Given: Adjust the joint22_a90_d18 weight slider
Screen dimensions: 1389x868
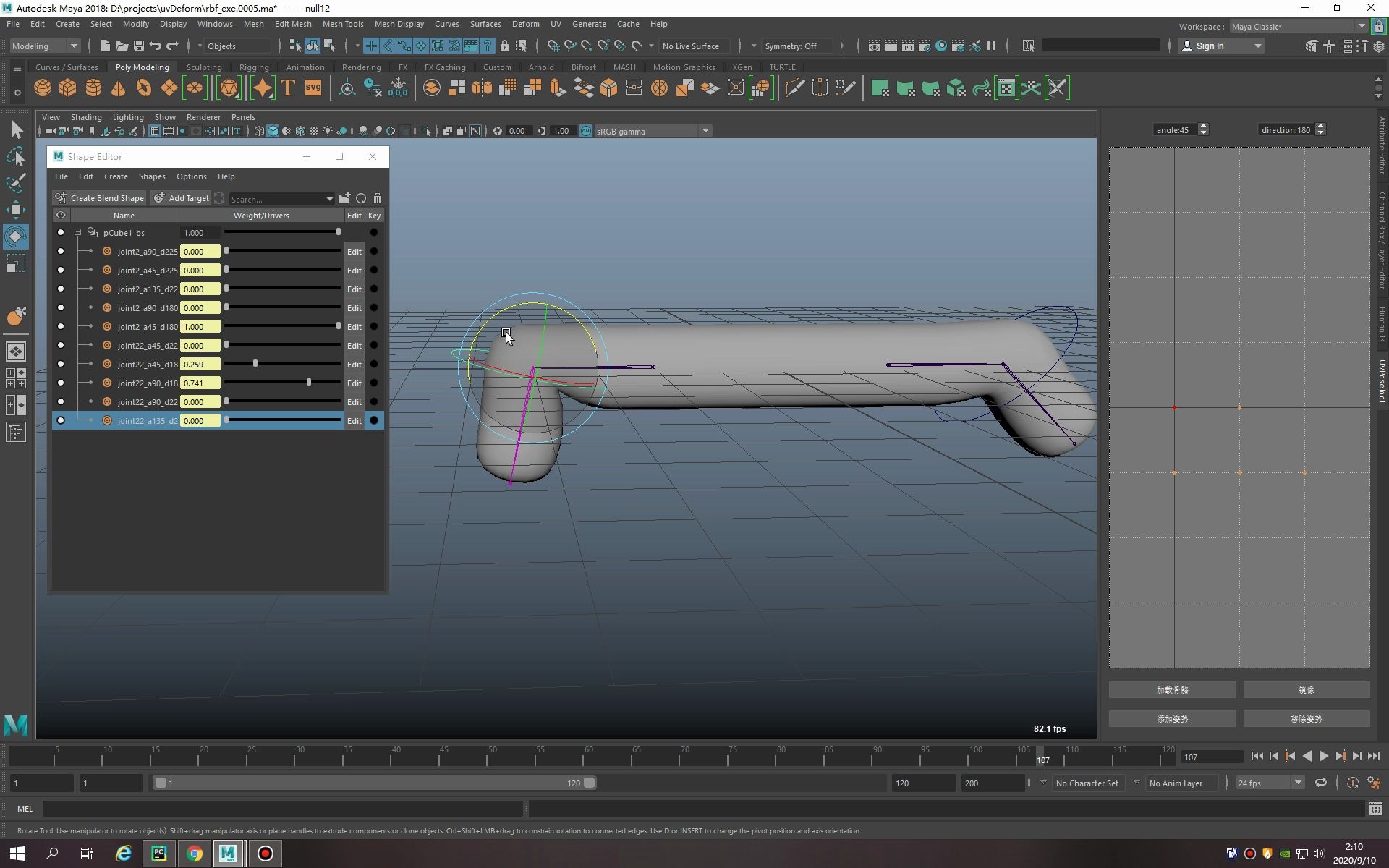Looking at the screenshot, I should point(309,383).
